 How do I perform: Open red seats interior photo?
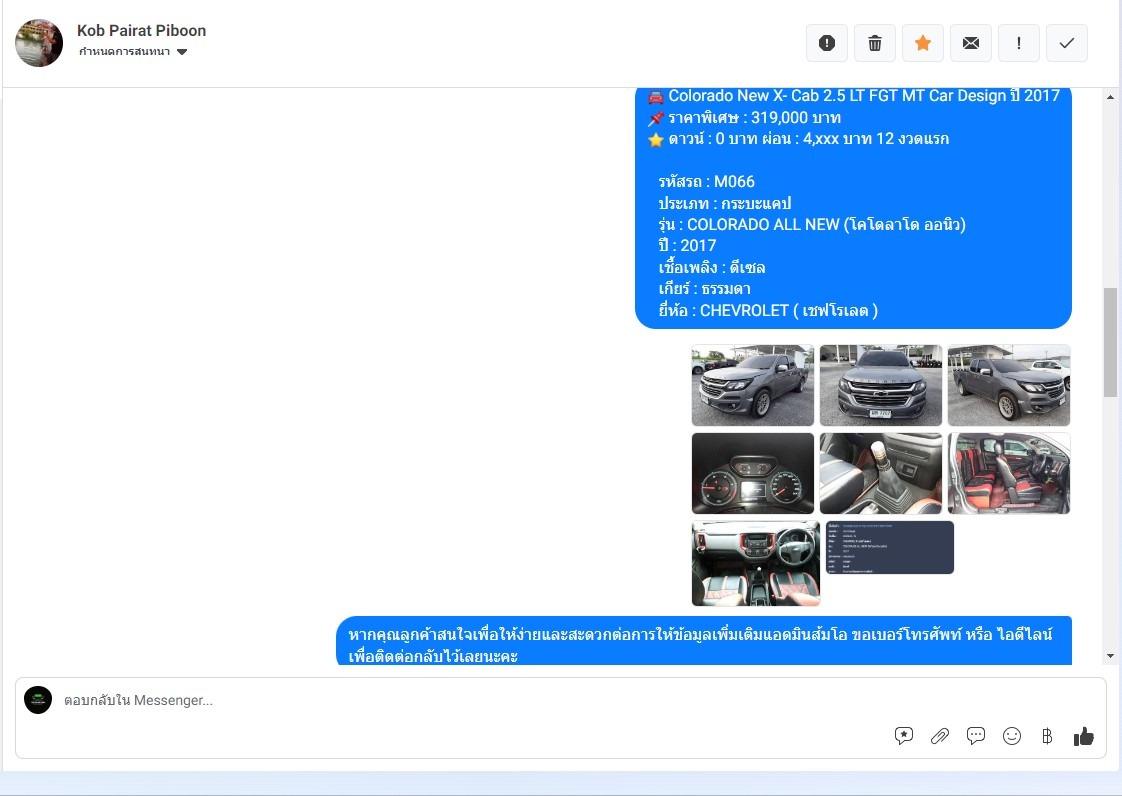point(1009,473)
